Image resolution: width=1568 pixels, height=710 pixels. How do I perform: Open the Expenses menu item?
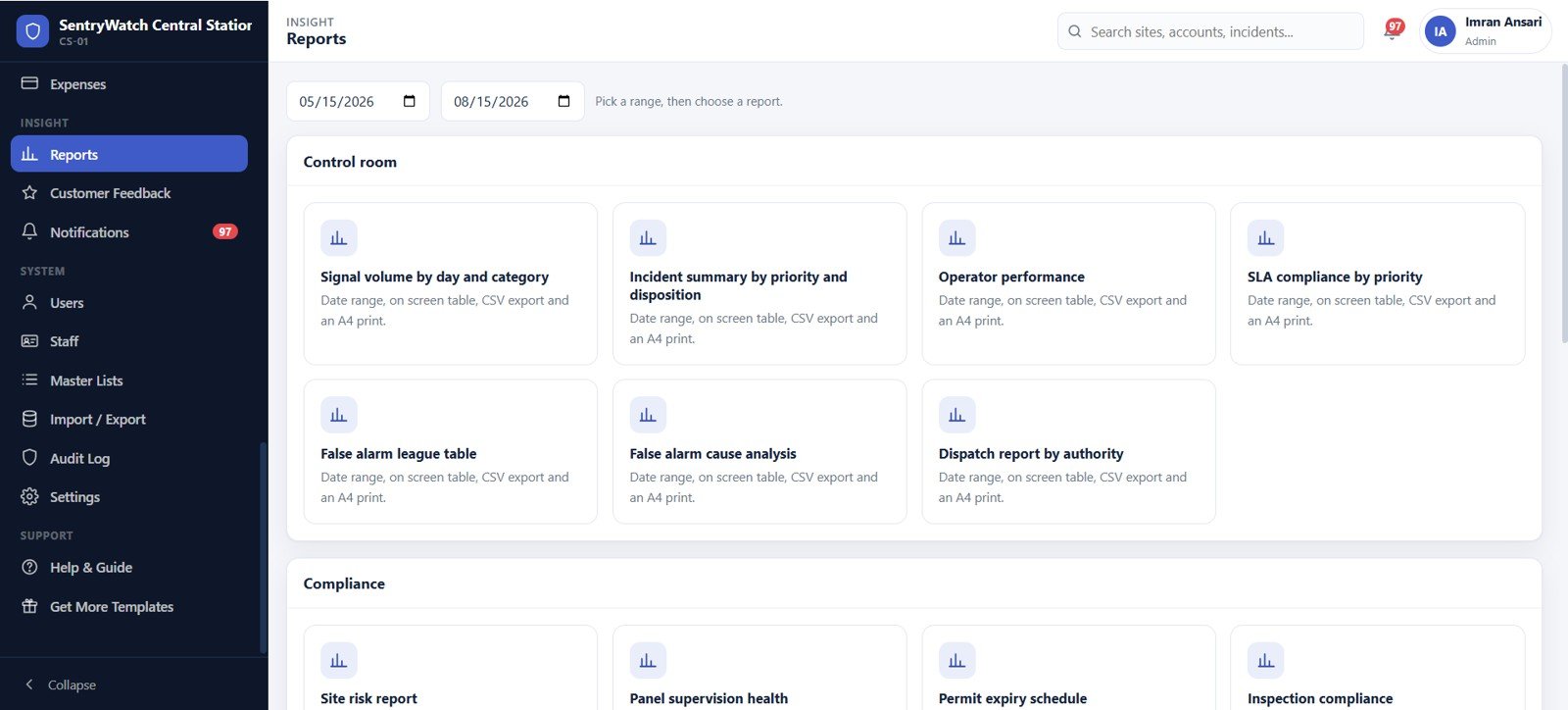129,83
